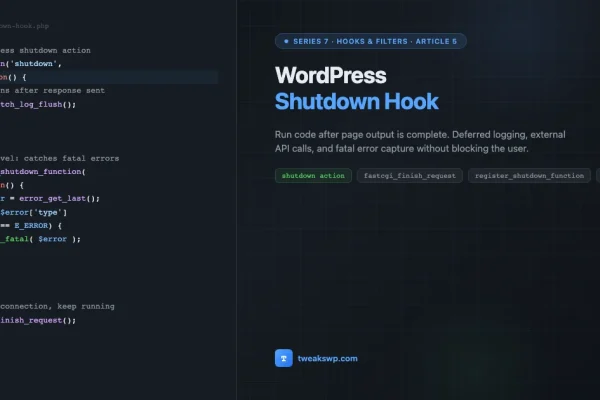Select the fastcgi_finish_request tag

click(x=409, y=176)
